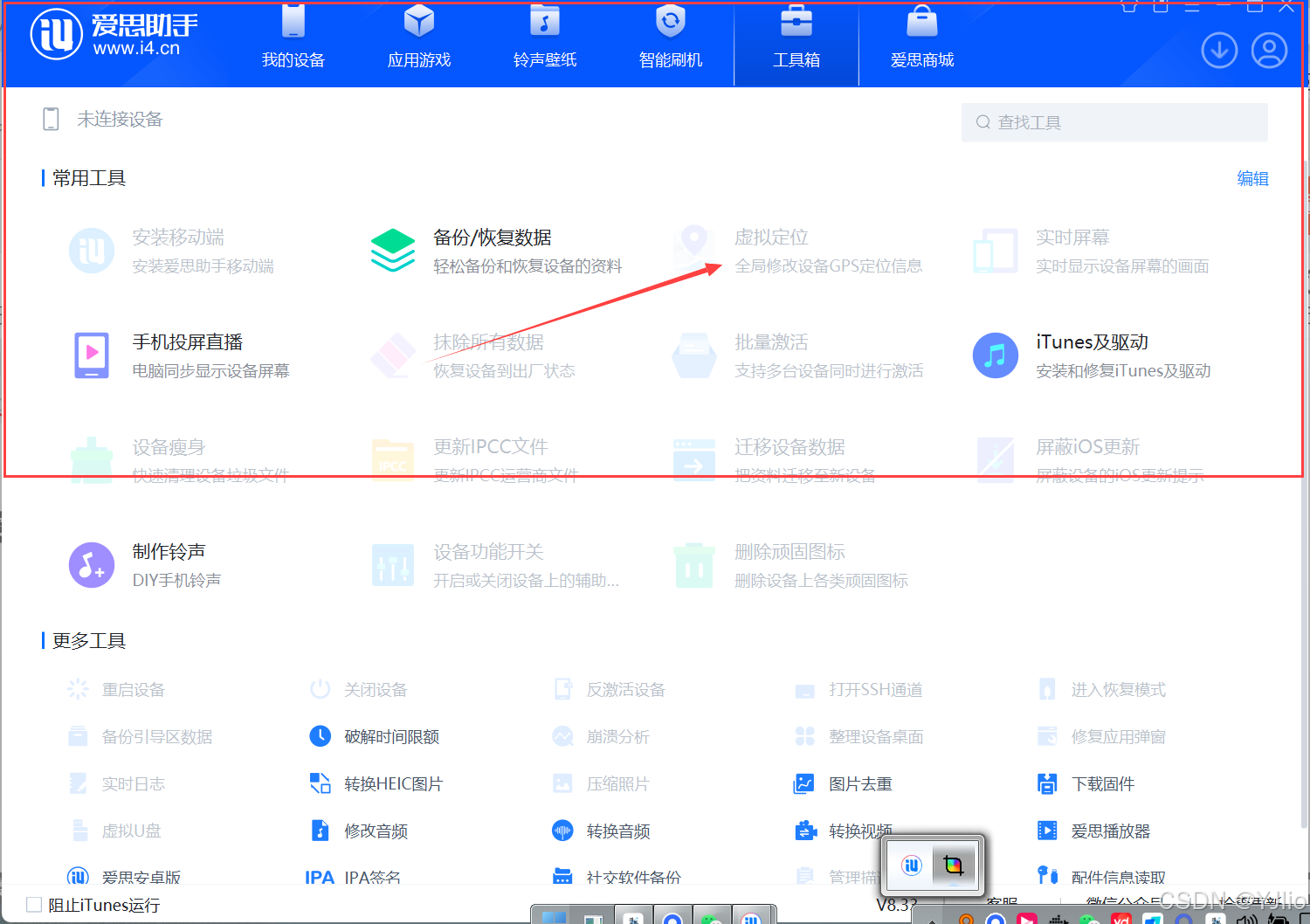Click the 查找工具 search box
The width and height of the screenshot is (1310, 924).
1114,122
